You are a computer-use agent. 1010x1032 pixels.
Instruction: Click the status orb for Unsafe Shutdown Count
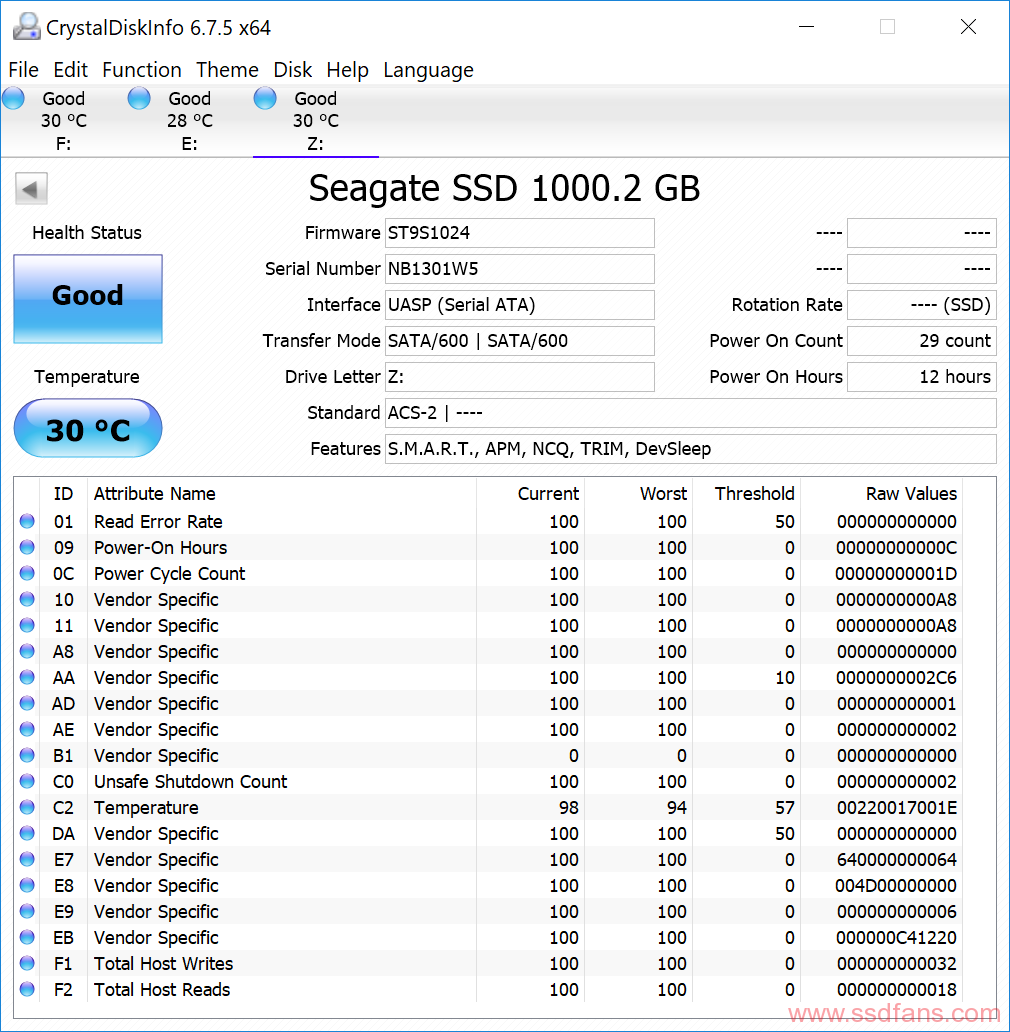click(27, 781)
